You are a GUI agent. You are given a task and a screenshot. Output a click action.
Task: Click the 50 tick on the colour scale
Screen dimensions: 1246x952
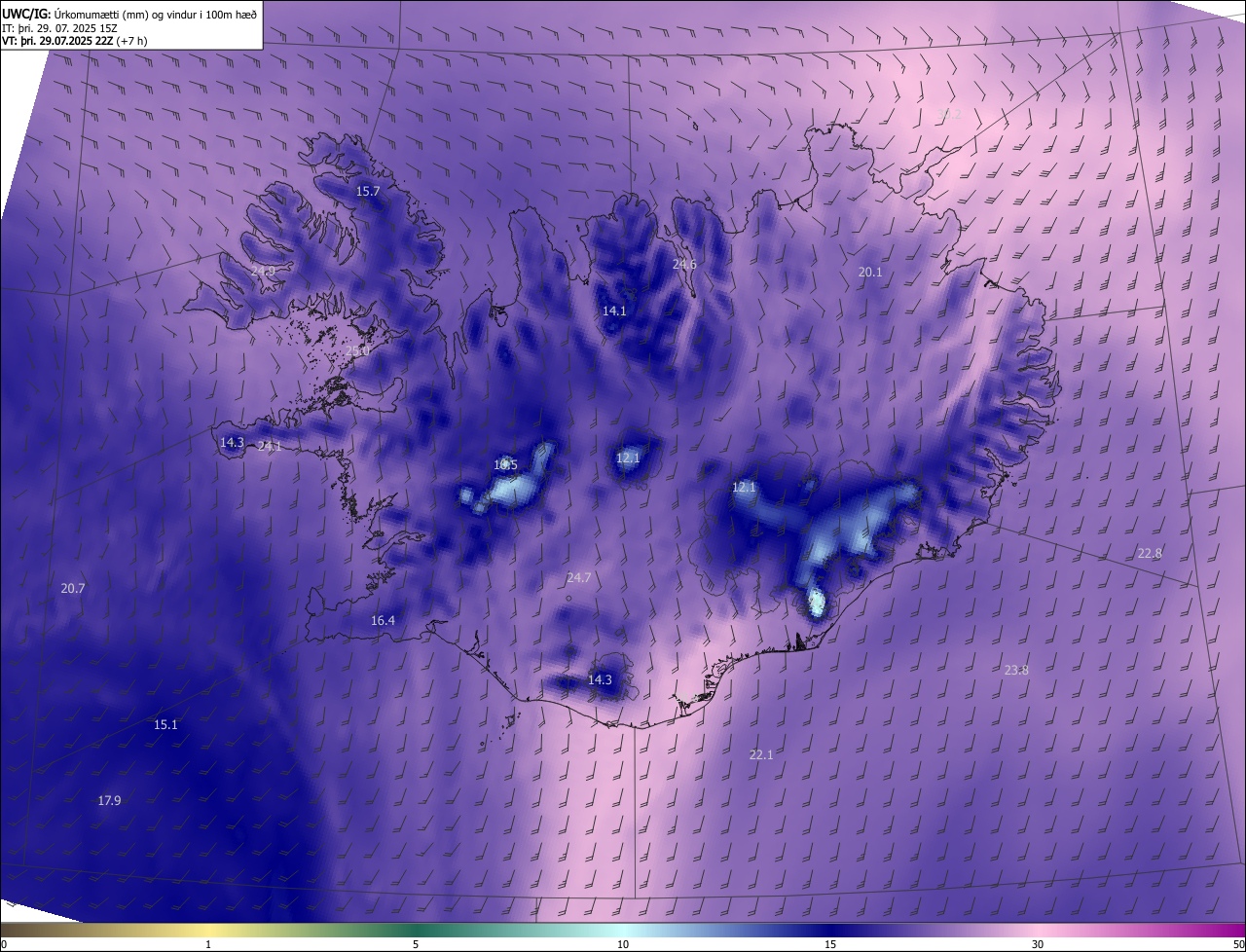tap(1238, 945)
